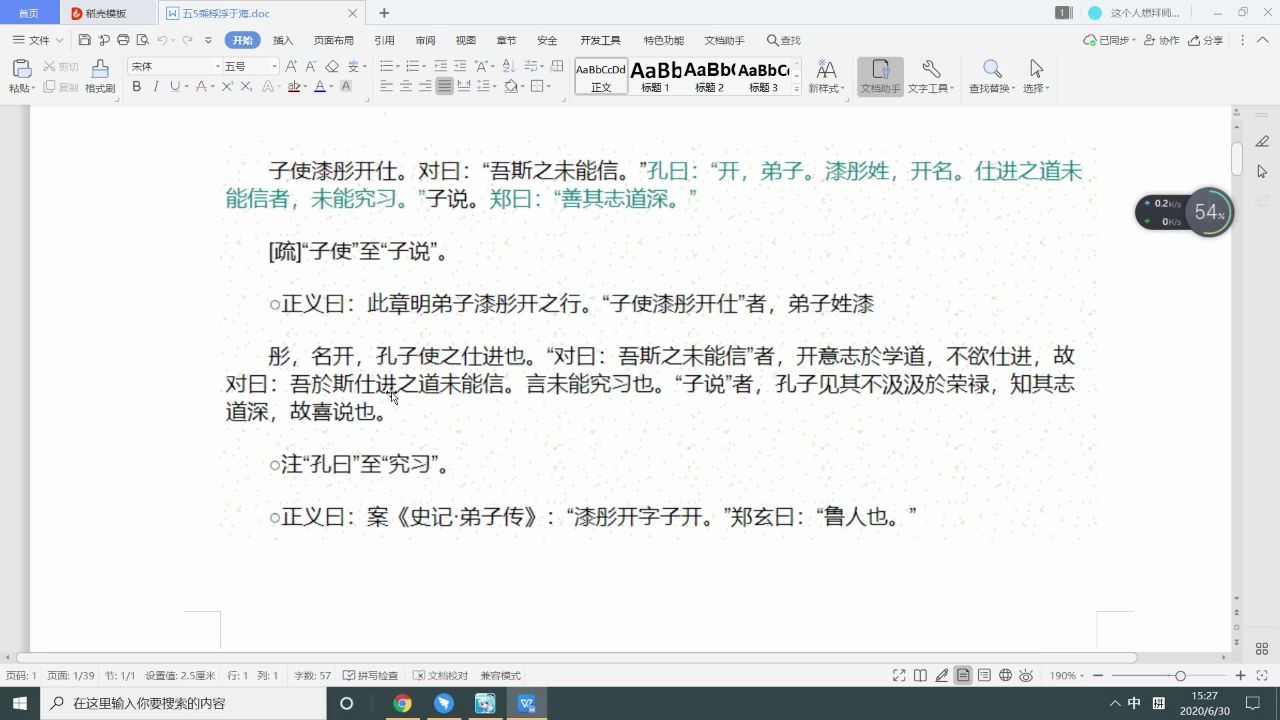Click Windows taskbar search box
Viewport: 1280px width, 720px height.
(x=183, y=703)
